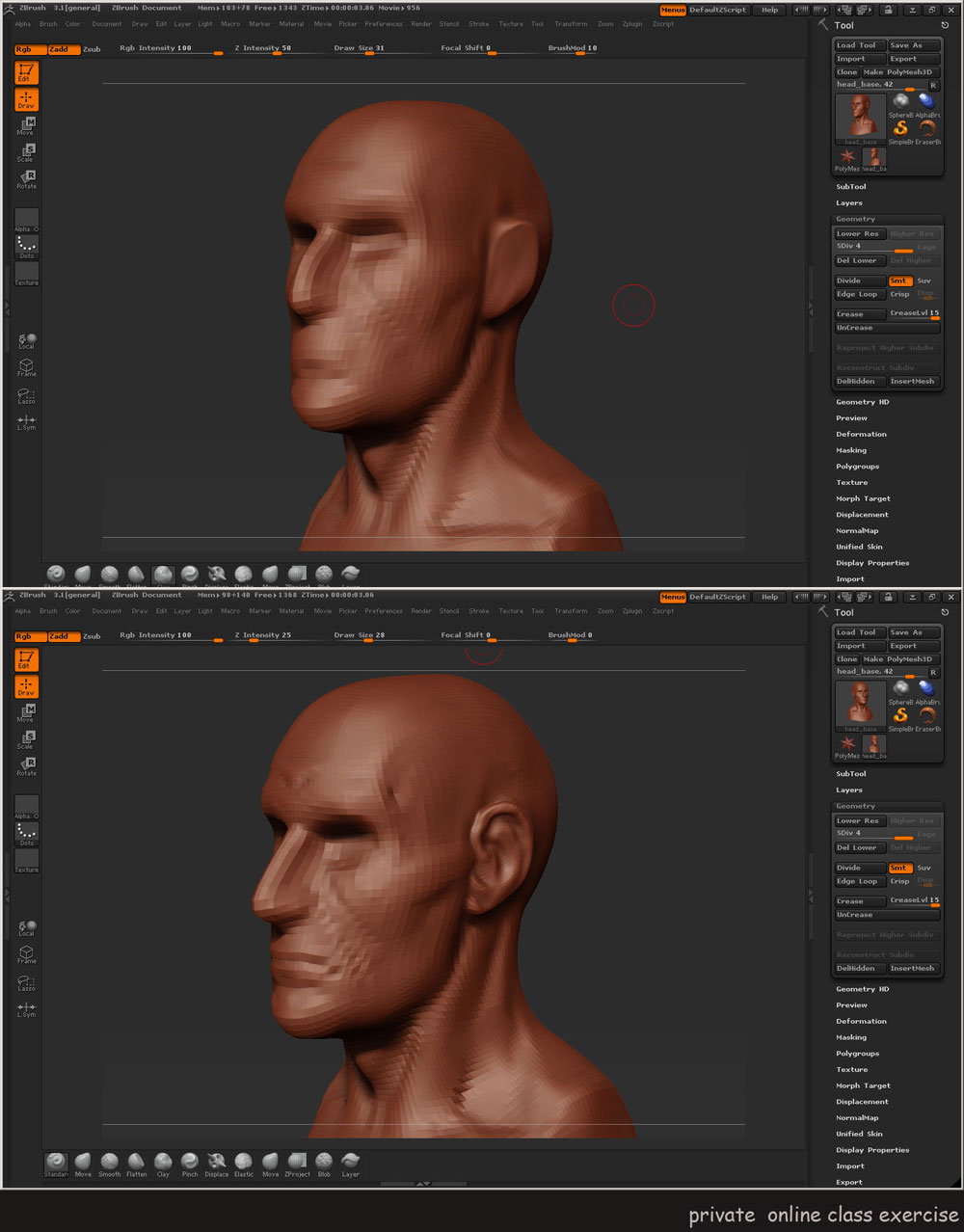The image size is (964, 1232).
Task: Select the Standard brush in the lower window
Action: tap(56, 1163)
